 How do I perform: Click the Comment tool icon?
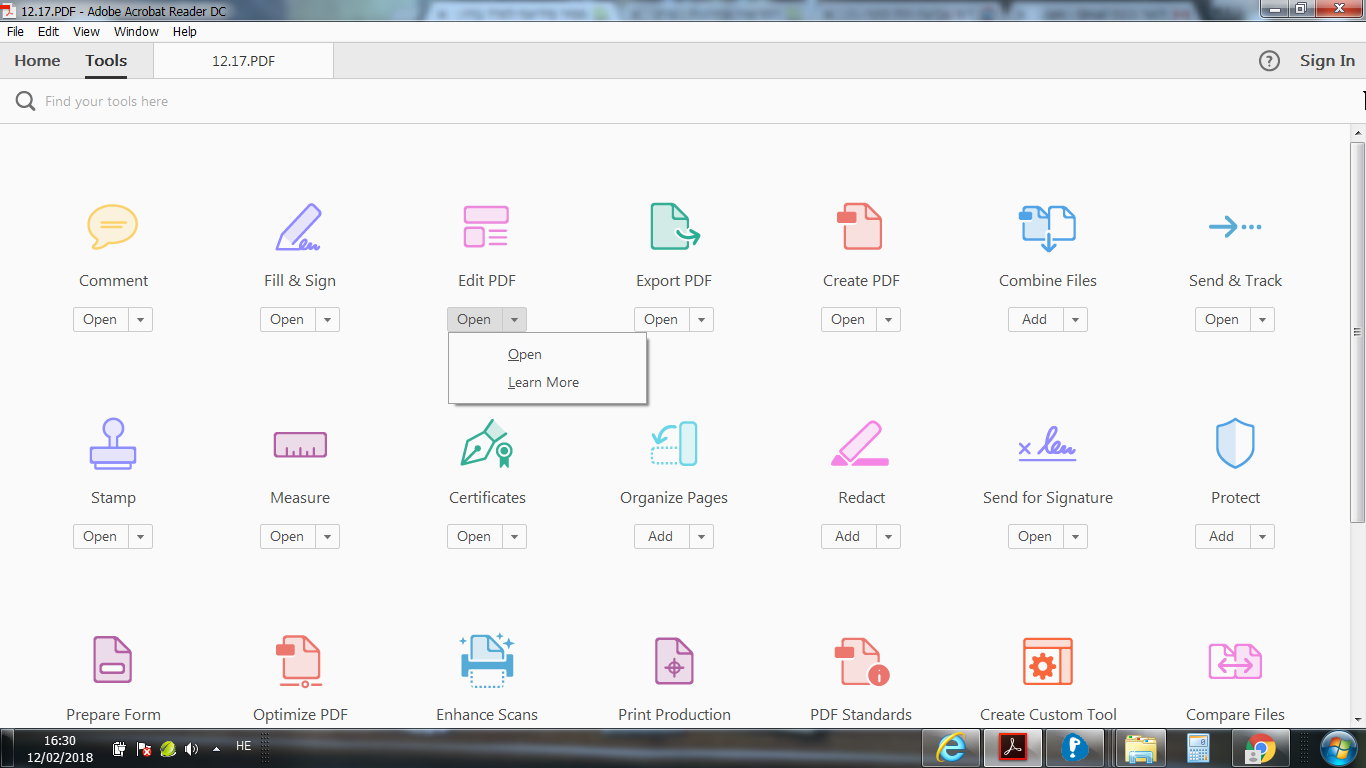tap(113, 227)
